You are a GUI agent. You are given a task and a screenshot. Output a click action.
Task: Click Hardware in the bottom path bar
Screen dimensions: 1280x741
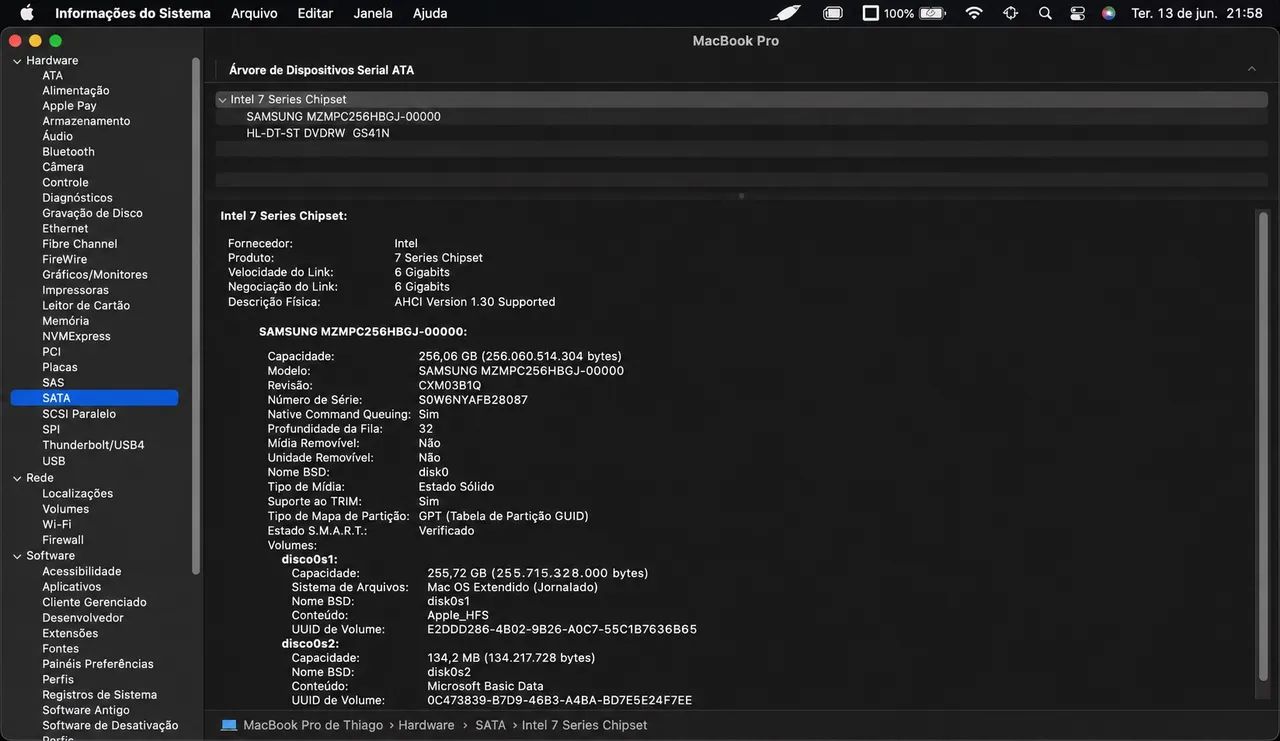point(426,725)
